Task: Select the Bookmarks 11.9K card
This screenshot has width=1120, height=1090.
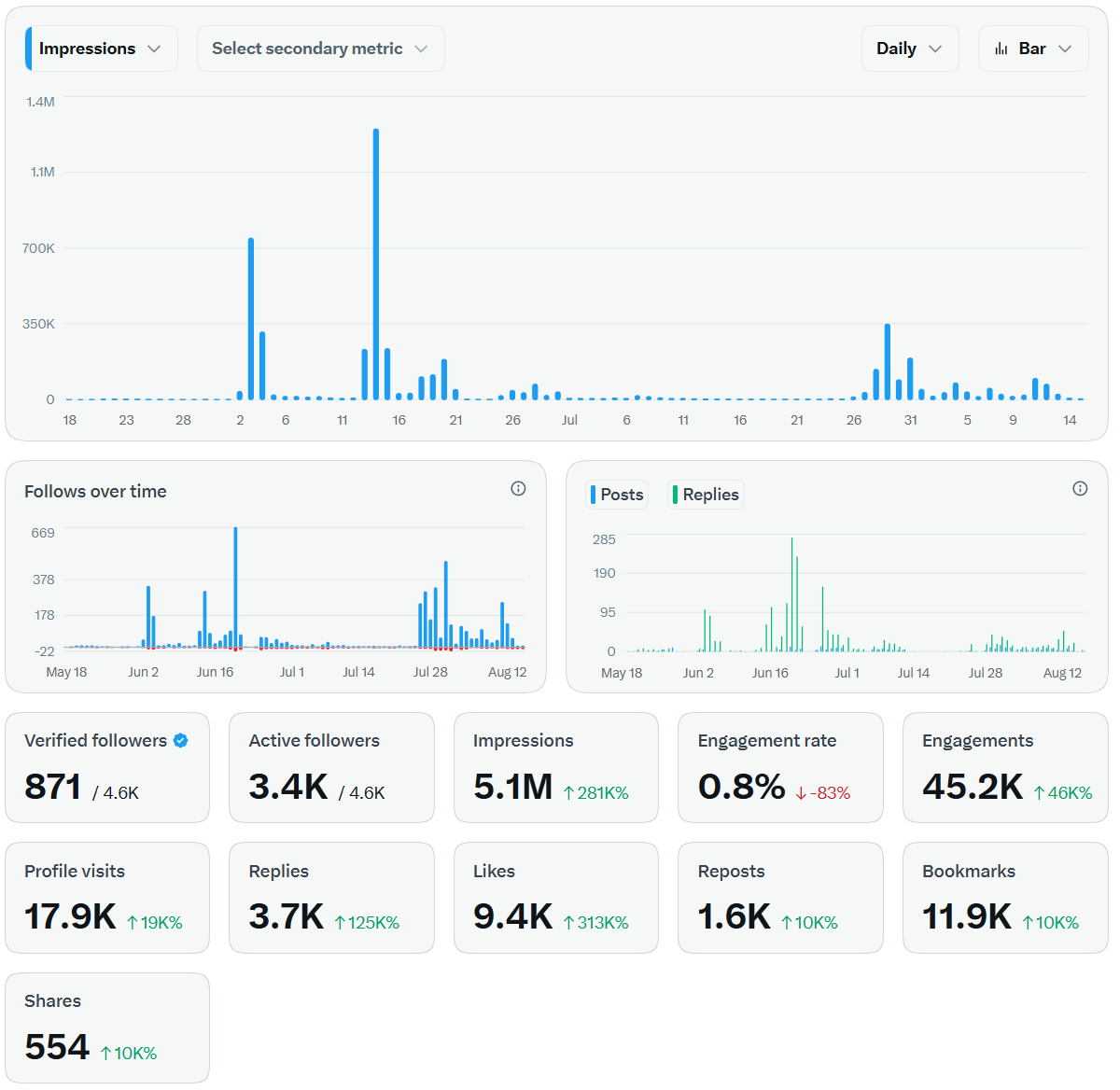Action: coord(1005,898)
